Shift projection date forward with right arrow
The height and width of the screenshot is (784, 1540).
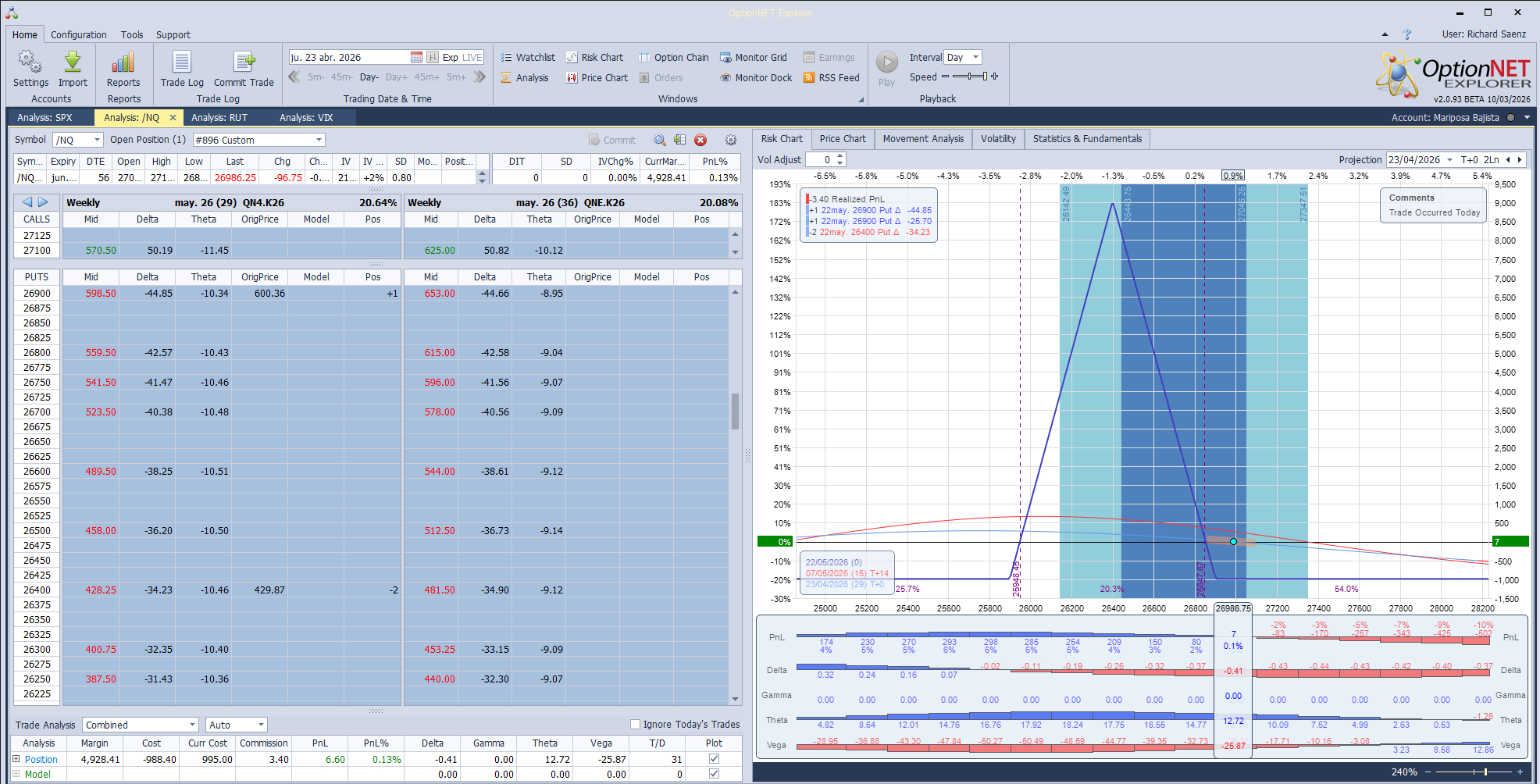tap(1520, 159)
